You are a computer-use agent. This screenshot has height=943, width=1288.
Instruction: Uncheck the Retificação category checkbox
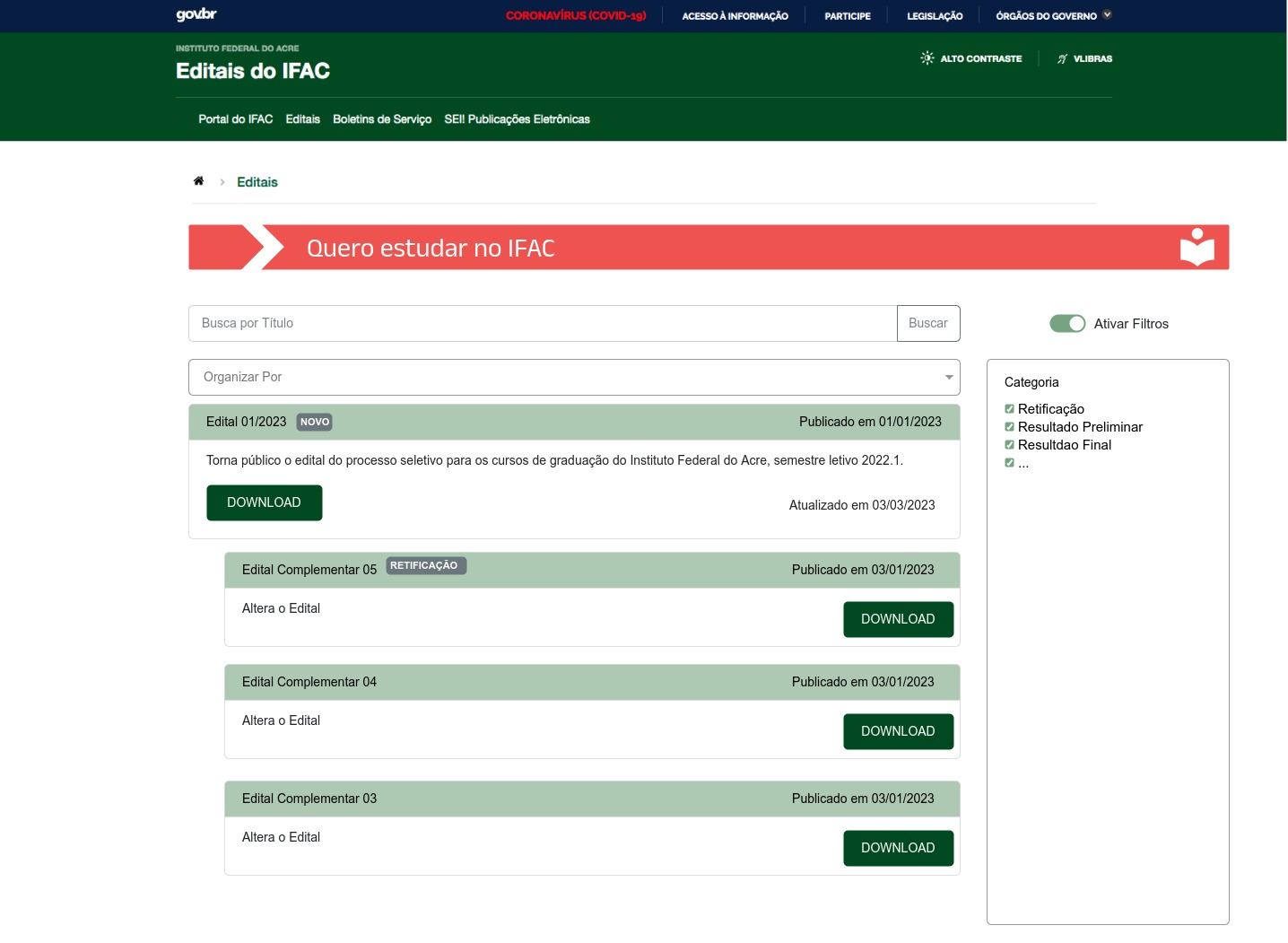pos(1009,409)
